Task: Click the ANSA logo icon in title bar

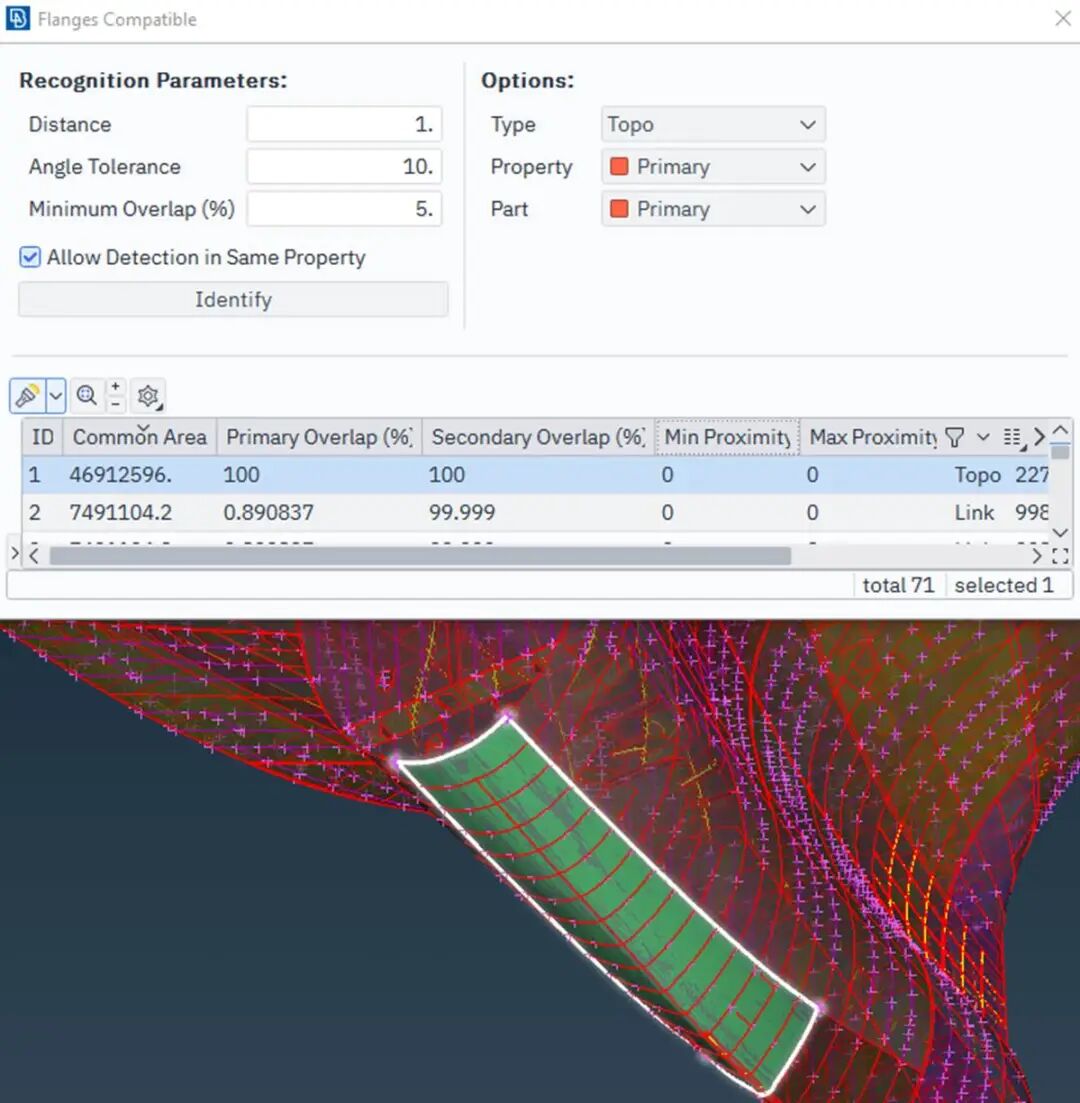Action: pos(18,19)
